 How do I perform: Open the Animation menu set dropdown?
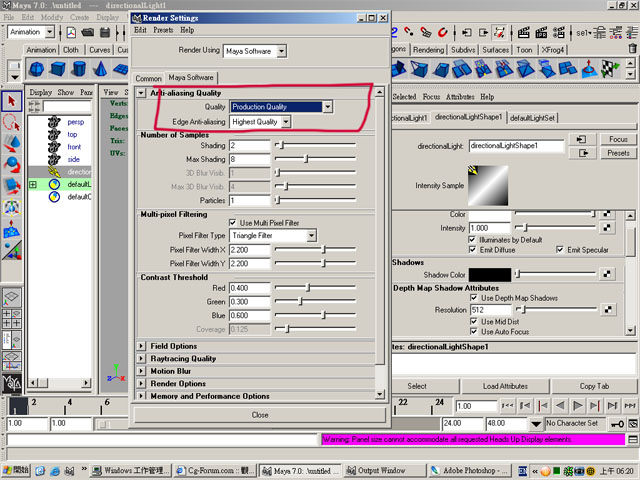(x=50, y=32)
